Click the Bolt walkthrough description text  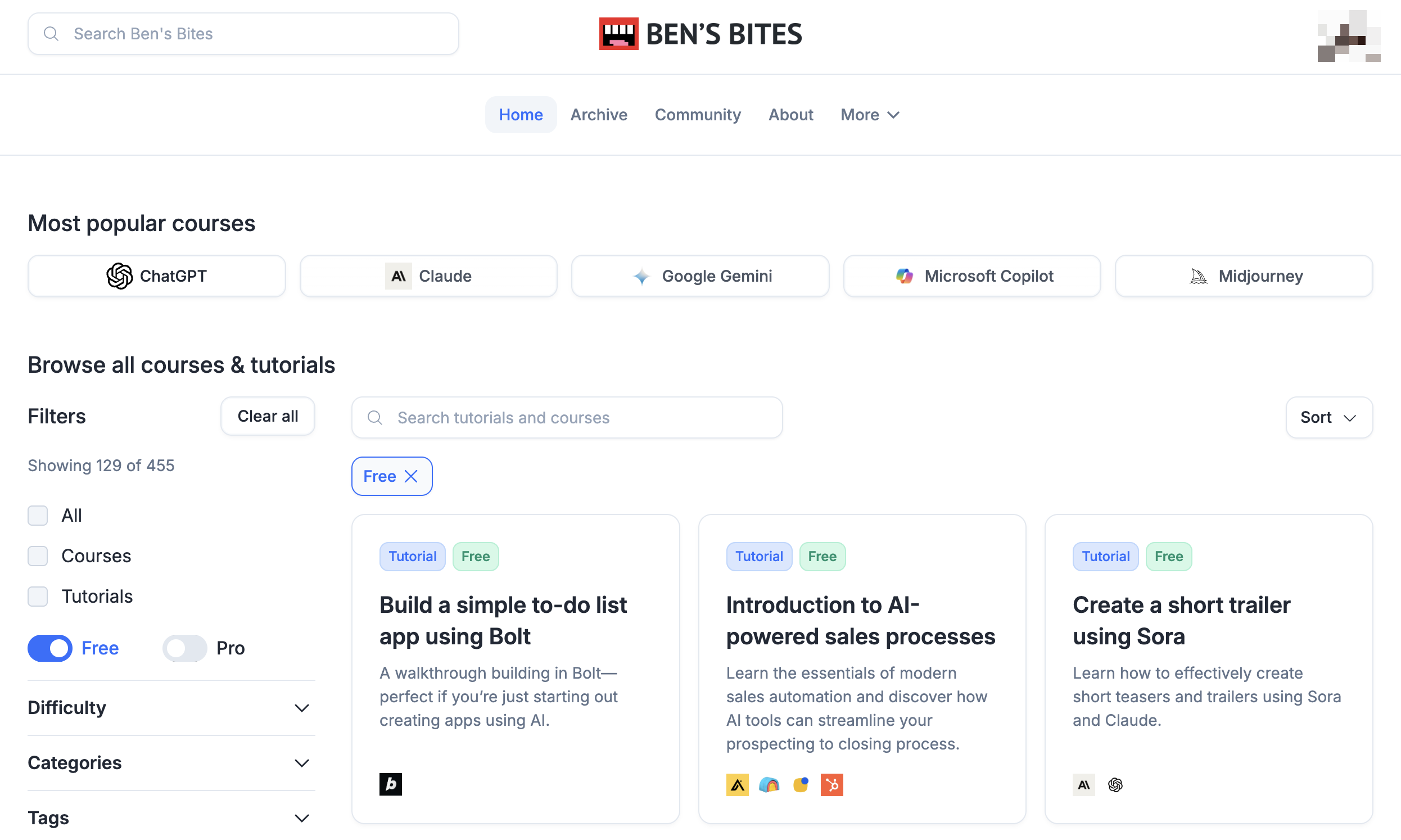click(x=498, y=697)
